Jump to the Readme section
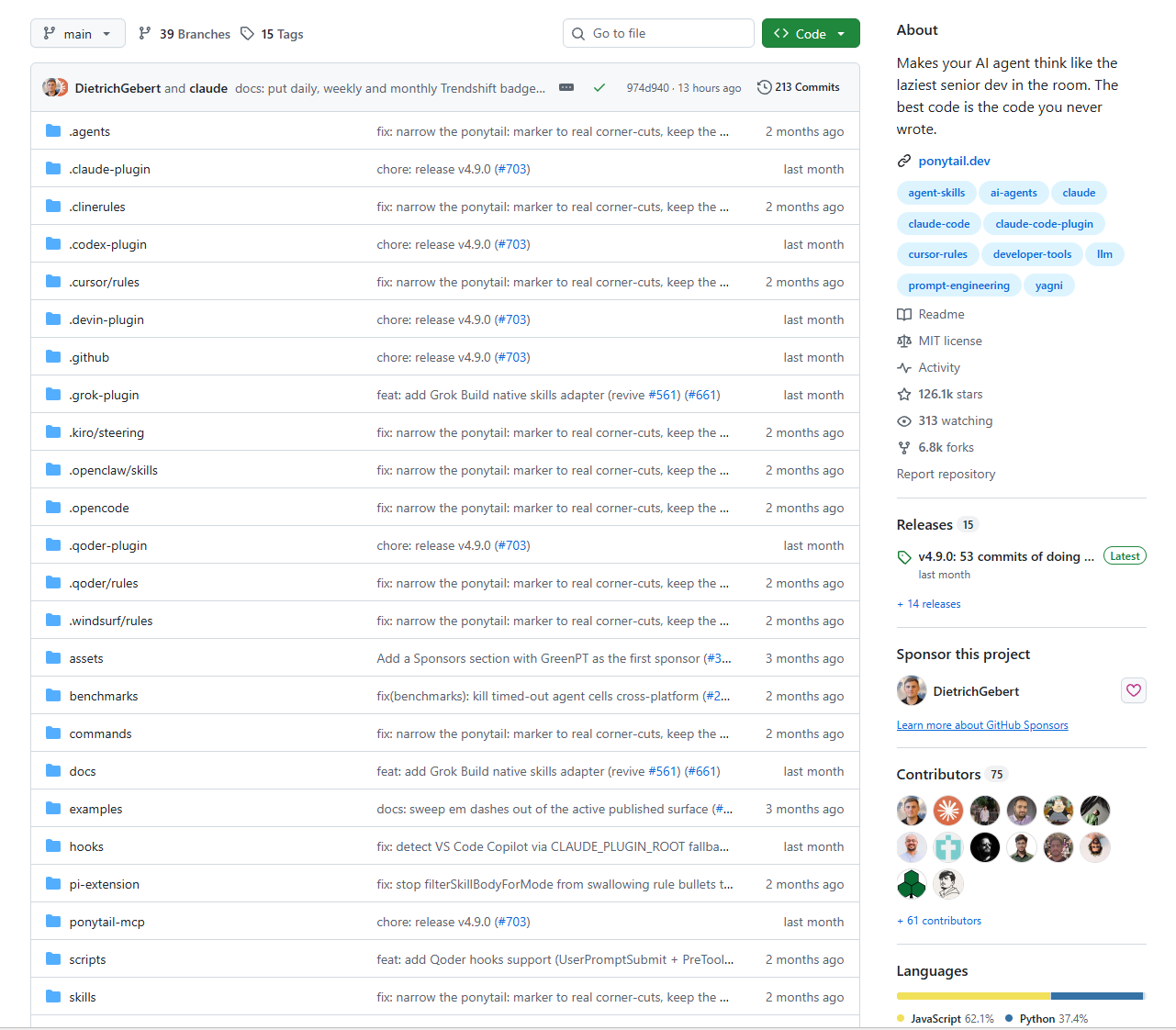This screenshot has height=1030, width=1176. tap(931, 314)
